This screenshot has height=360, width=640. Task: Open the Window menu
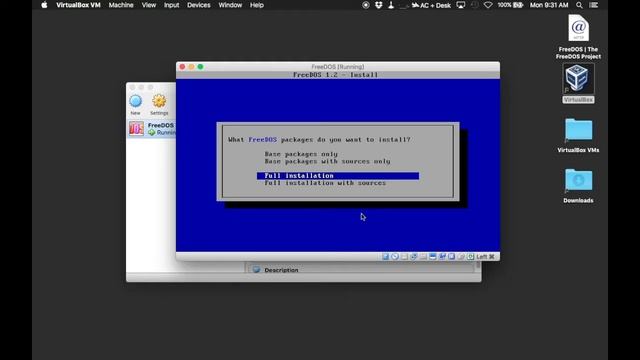[x=230, y=5]
